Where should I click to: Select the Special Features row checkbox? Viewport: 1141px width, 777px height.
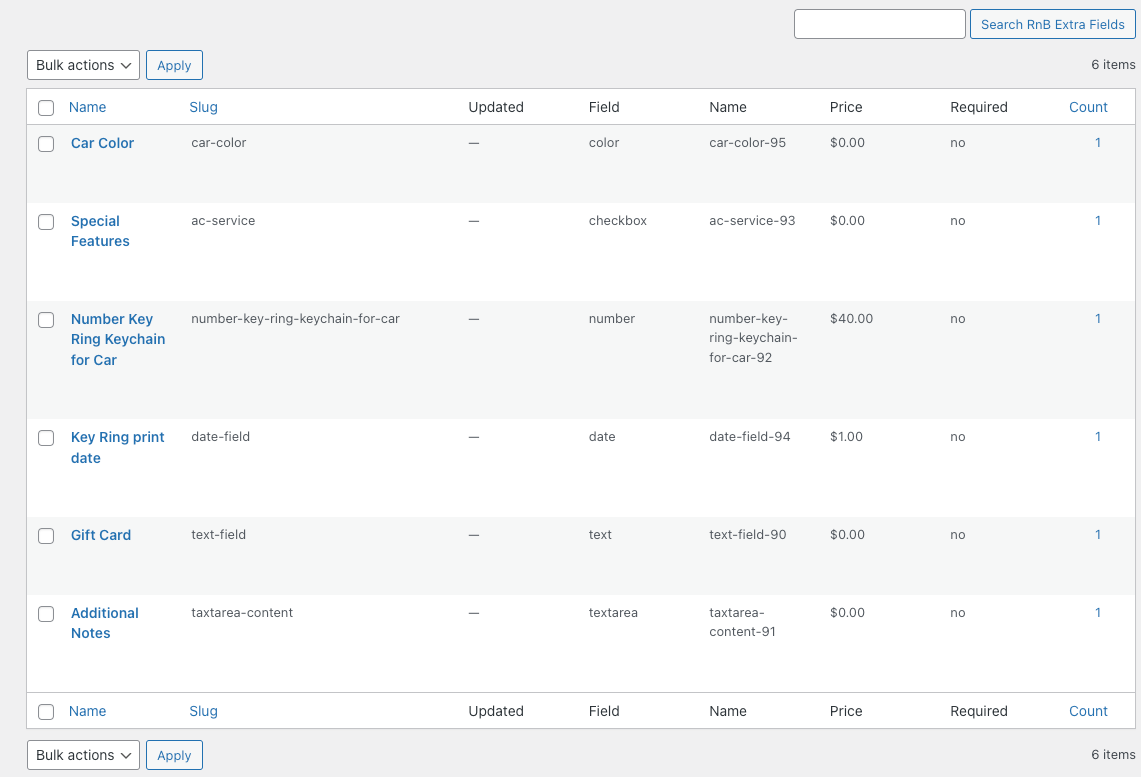tap(46, 222)
